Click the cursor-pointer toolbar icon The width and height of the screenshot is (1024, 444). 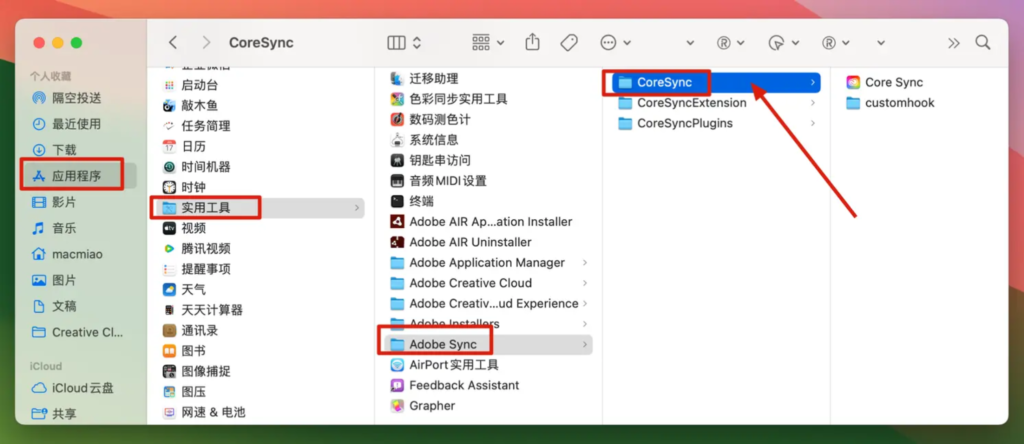(x=776, y=43)
